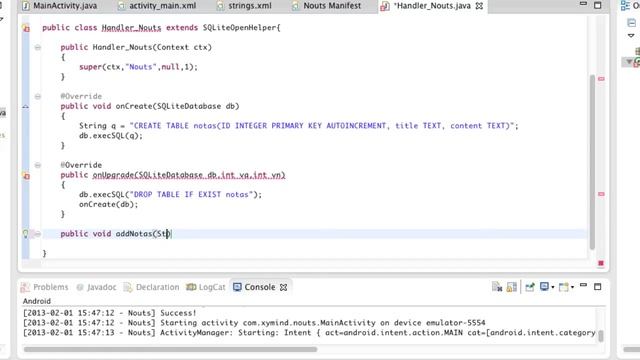This screenshot has width=640, height=360.
Task: Click the console line reading Success!
Action: click(109, 313)
